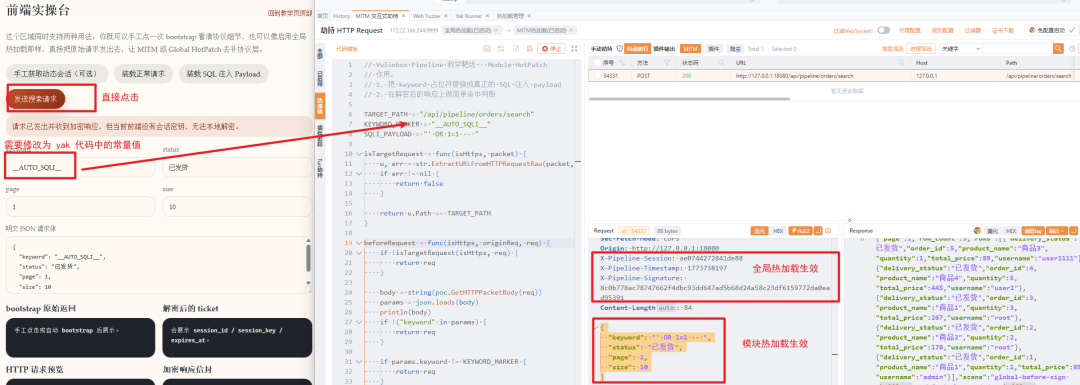Close the Yak Runner tab
This screenshot has height=385, width=1080.
pyautogui.click(x=487, y=16)
